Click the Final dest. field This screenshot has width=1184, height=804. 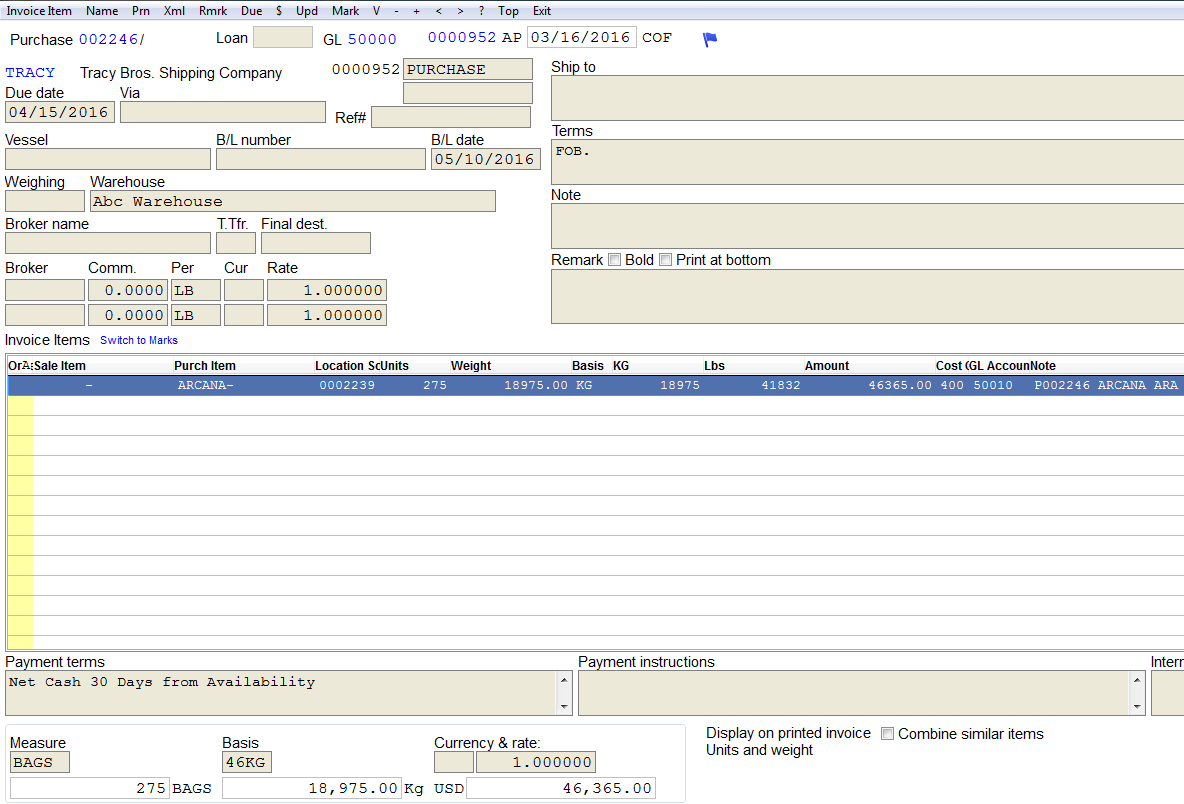click(x=316, y=243)
